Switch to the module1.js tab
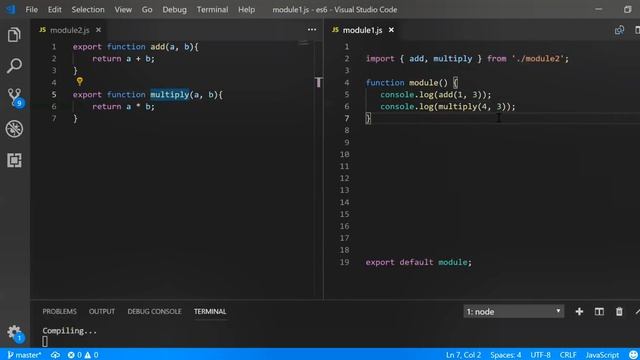The image size is (640, 360). [362, 30]
